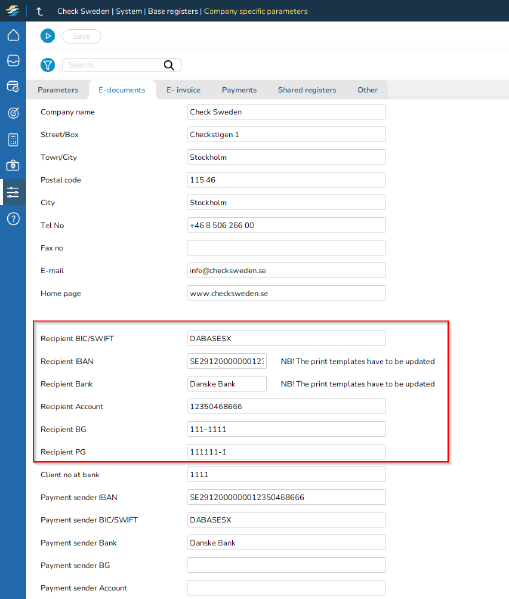Edit the Recipient BIC/SWIFT field
509x599 pixels.
[x=286, y=338]
